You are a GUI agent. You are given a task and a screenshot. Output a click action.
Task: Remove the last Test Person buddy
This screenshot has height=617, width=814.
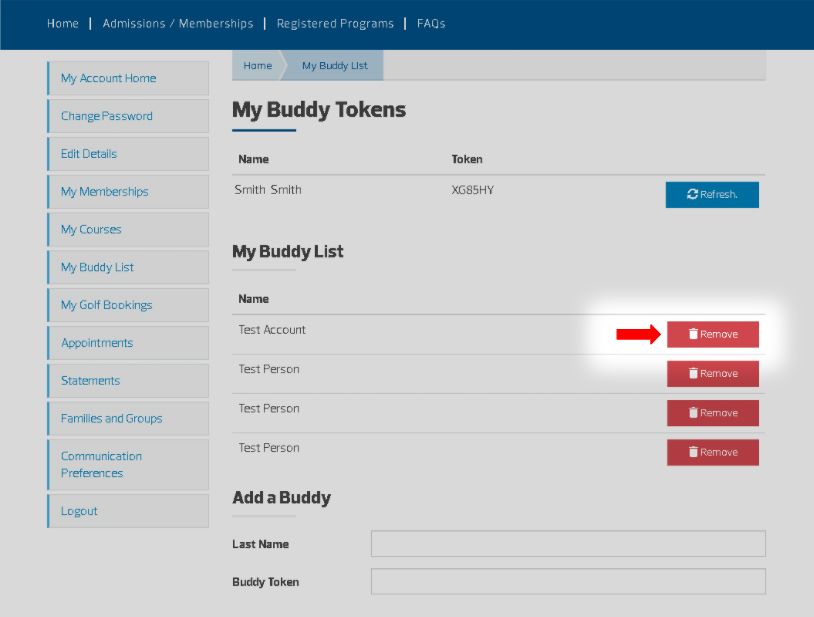712,452
